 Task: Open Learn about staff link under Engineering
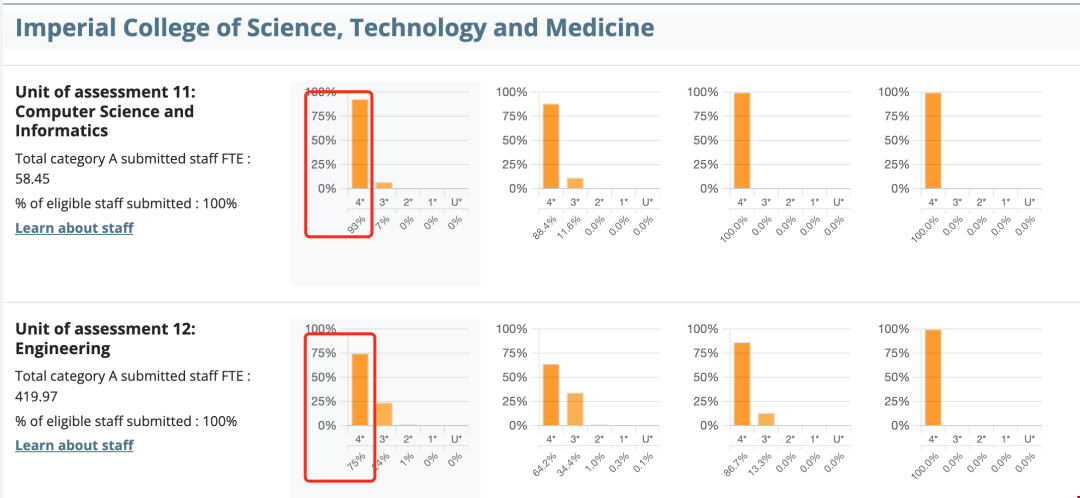74,445
